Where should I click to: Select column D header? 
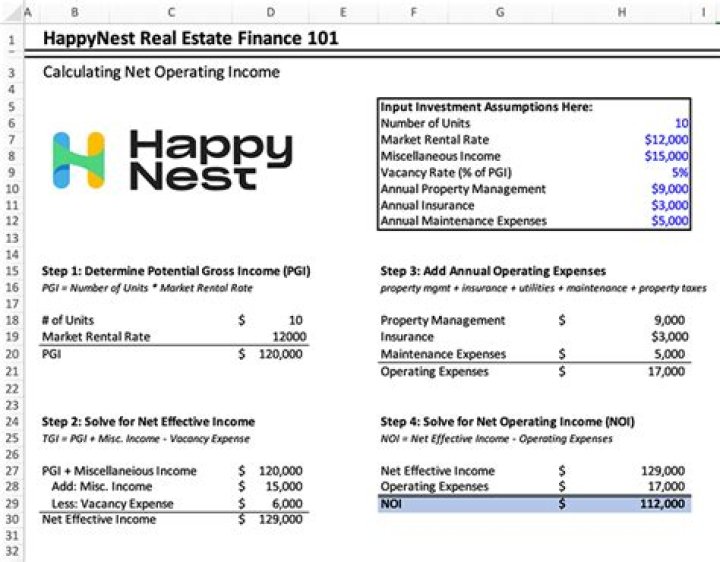(271, 12)
